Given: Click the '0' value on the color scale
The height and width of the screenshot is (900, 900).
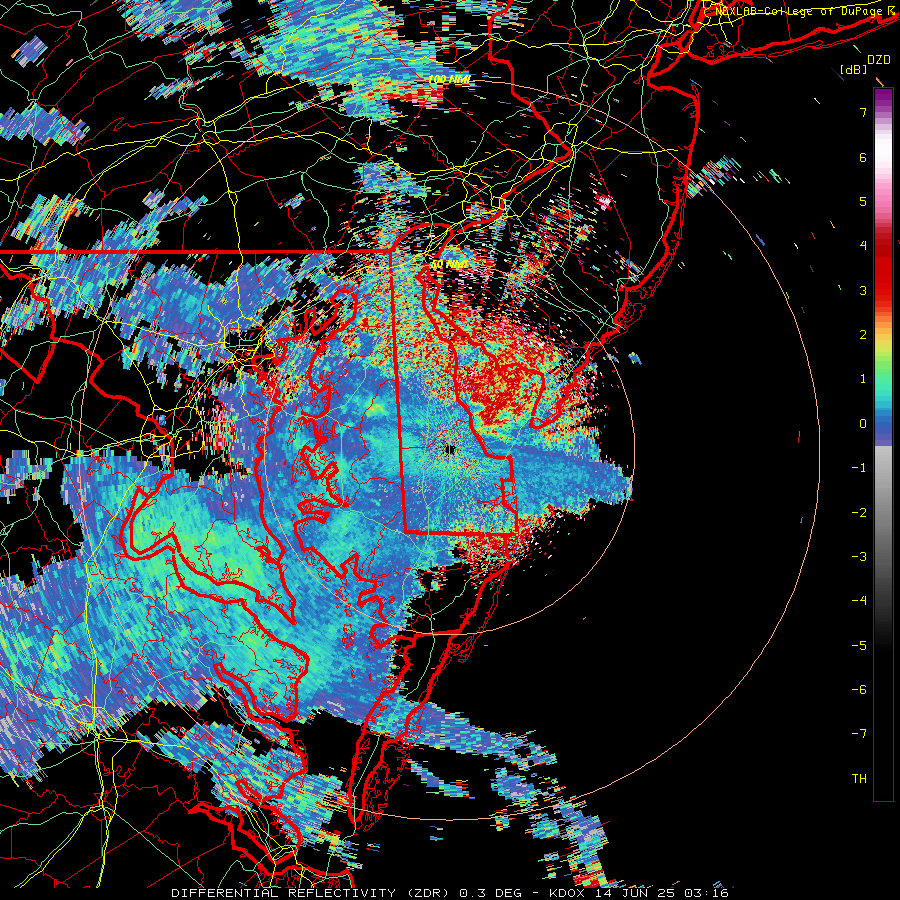Looking at the screenshot, I should pos(863,424).
